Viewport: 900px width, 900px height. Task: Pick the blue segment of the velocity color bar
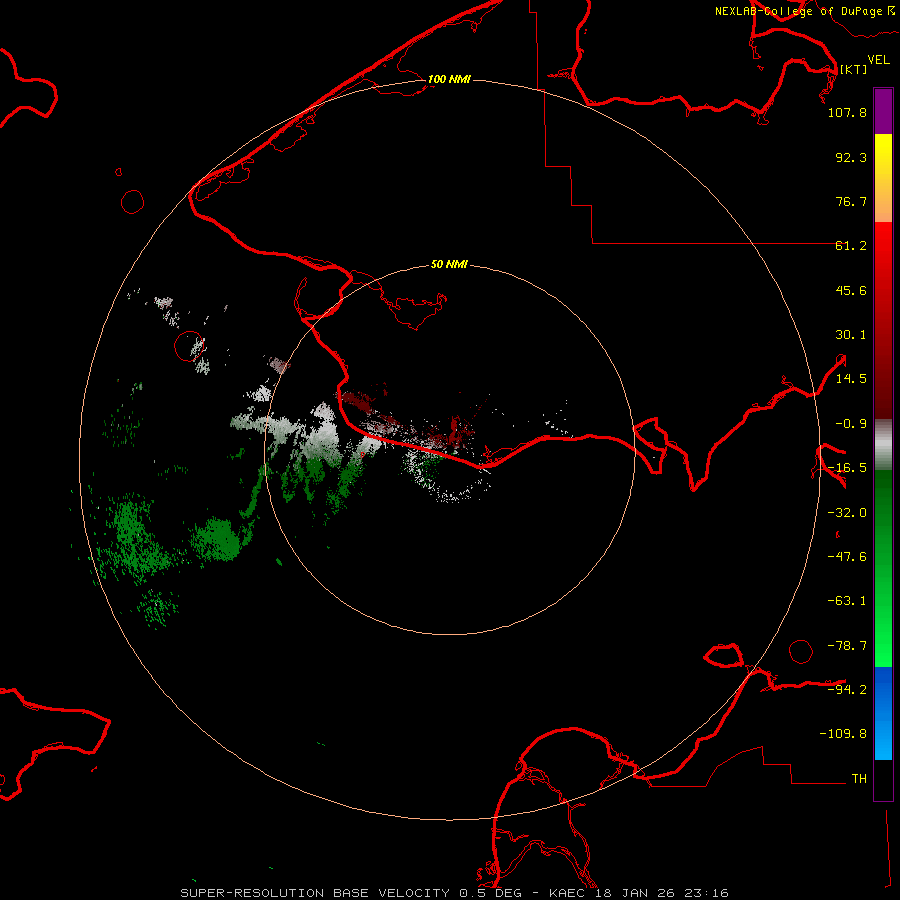click(883, 713)
